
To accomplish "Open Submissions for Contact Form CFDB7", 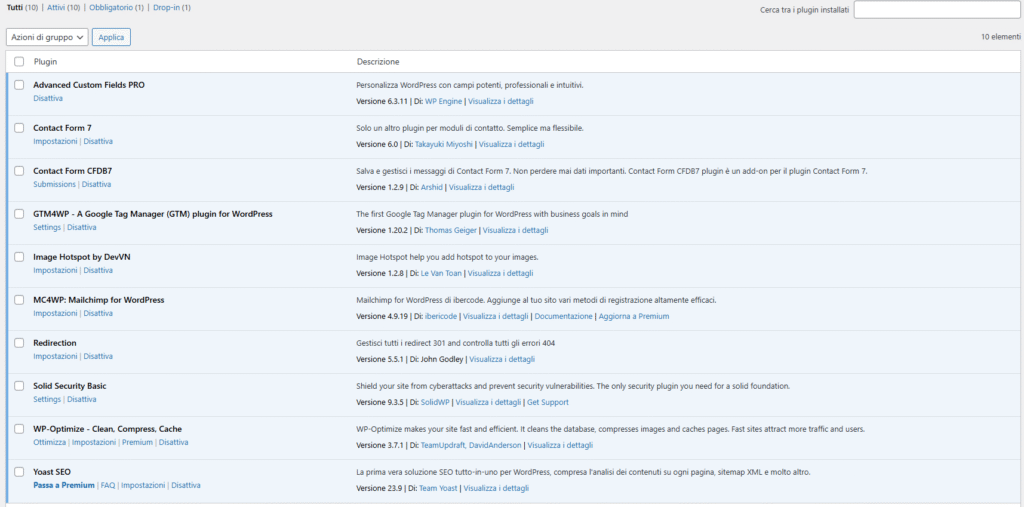I will 54,185.
